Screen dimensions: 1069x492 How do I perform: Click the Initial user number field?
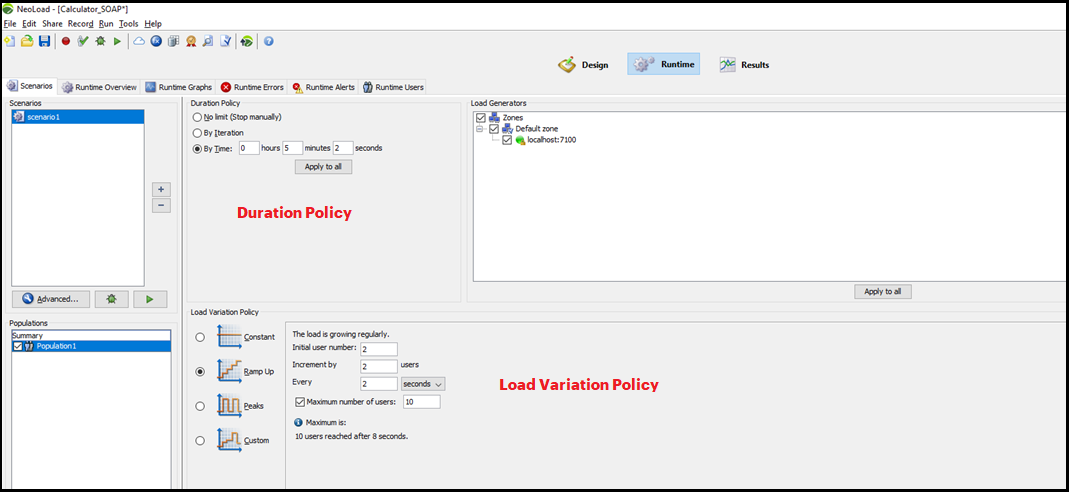[379, 349]
